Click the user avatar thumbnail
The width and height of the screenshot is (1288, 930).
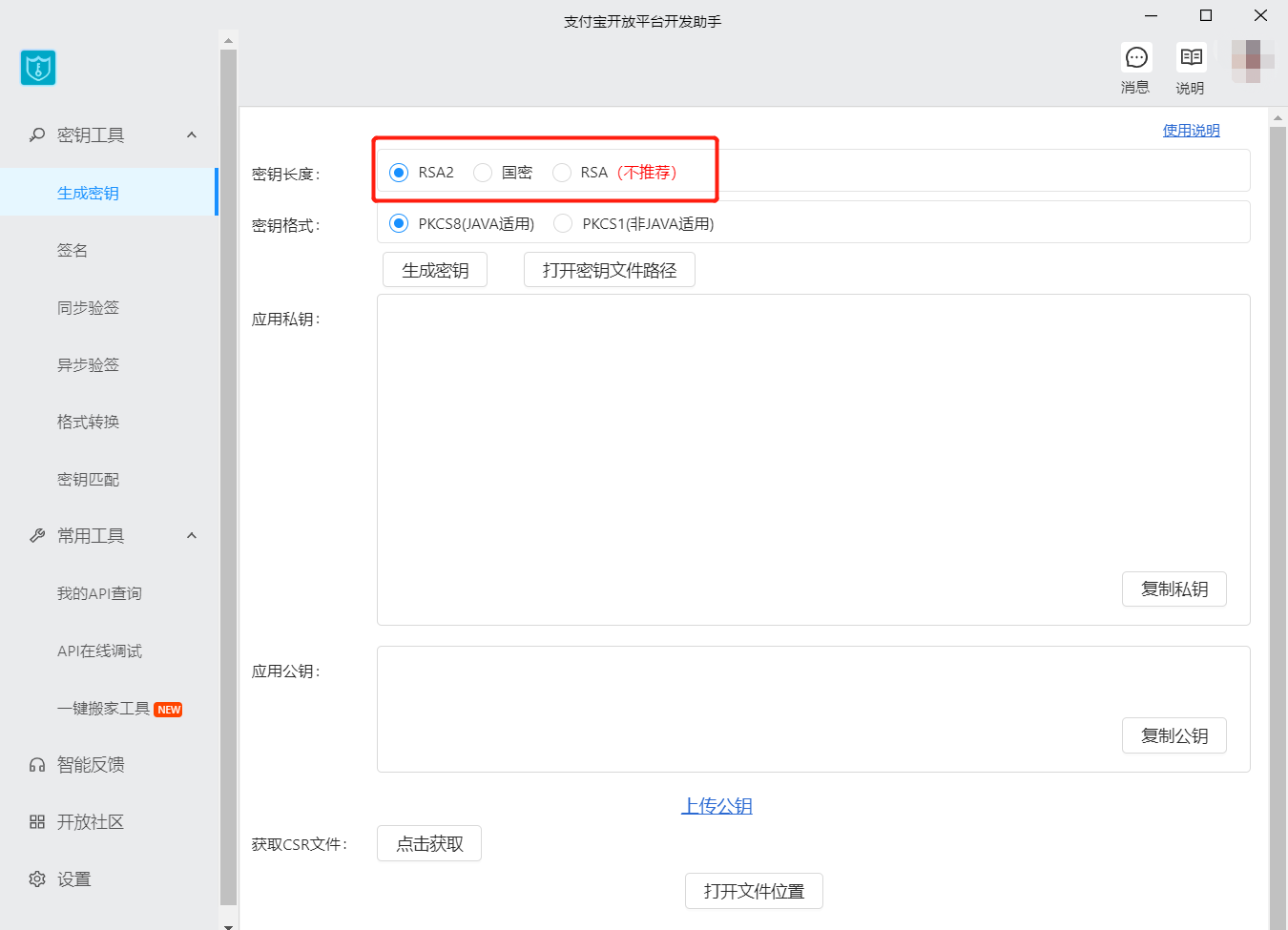click(1253, 61)
